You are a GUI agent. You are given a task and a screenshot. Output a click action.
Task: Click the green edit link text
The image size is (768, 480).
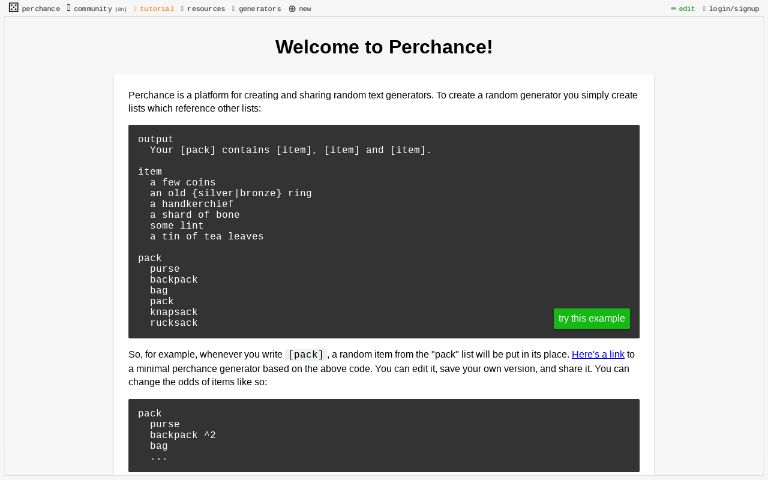(686, 9)
